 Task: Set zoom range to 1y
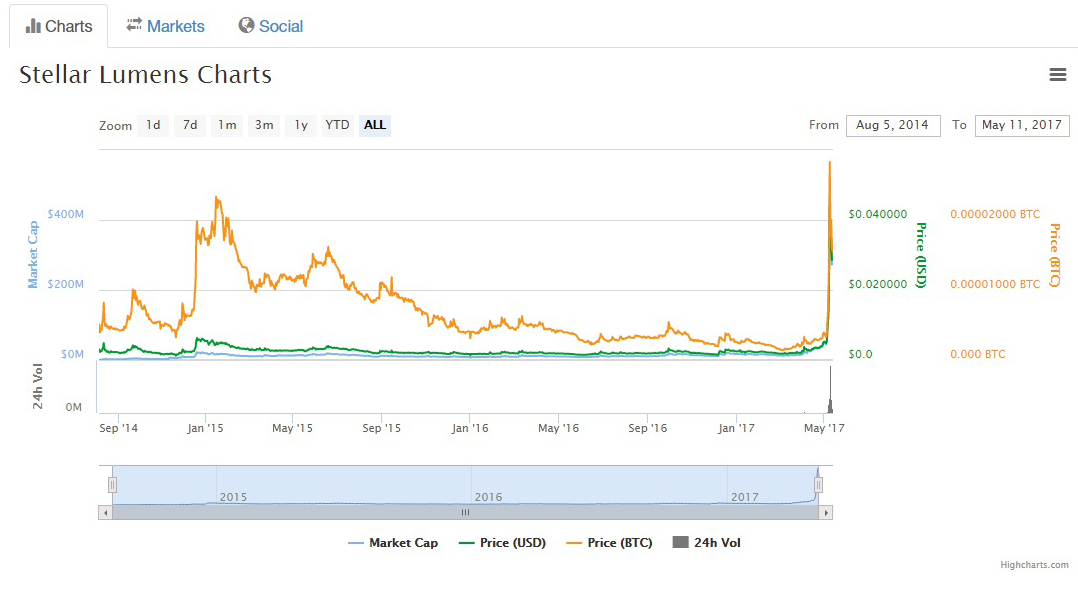click(301, 125)
